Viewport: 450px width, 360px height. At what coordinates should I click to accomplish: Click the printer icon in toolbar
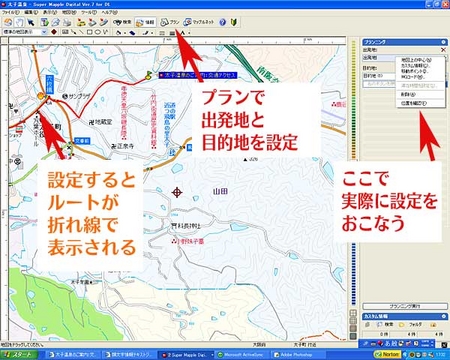[67, 22]
